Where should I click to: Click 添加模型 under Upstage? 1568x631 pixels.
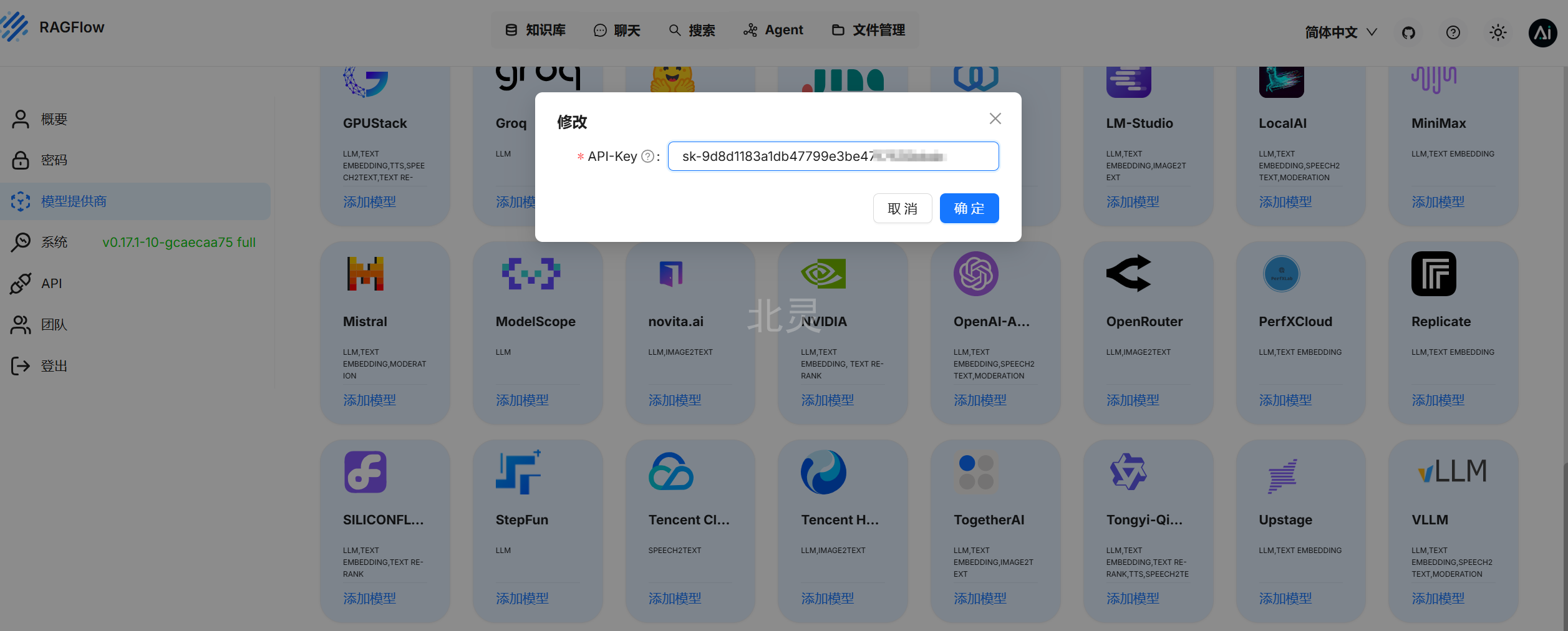pyautogui.click(x=1285, y=599)
